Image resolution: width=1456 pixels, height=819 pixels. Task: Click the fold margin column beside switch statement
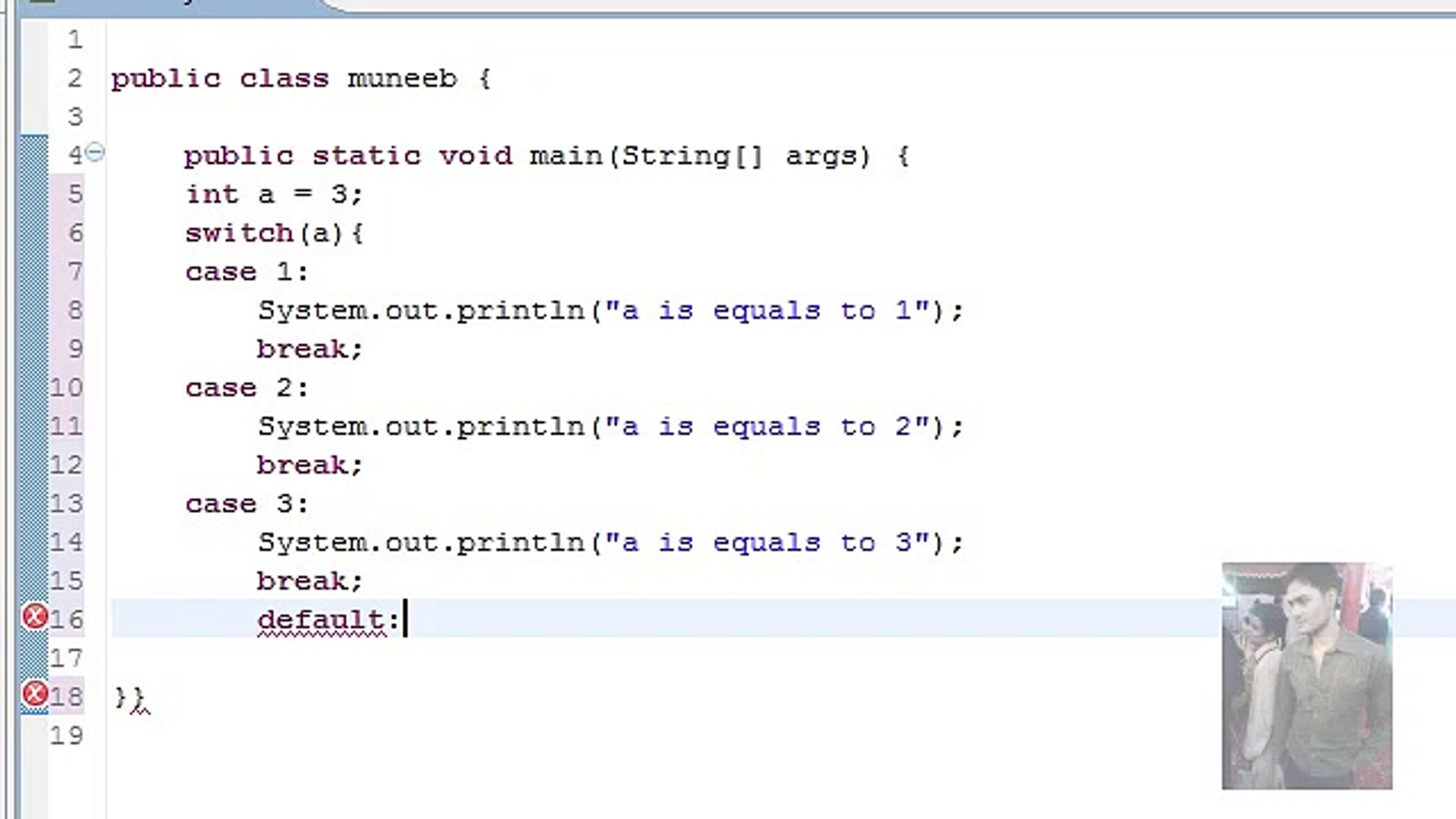[95, 233]
